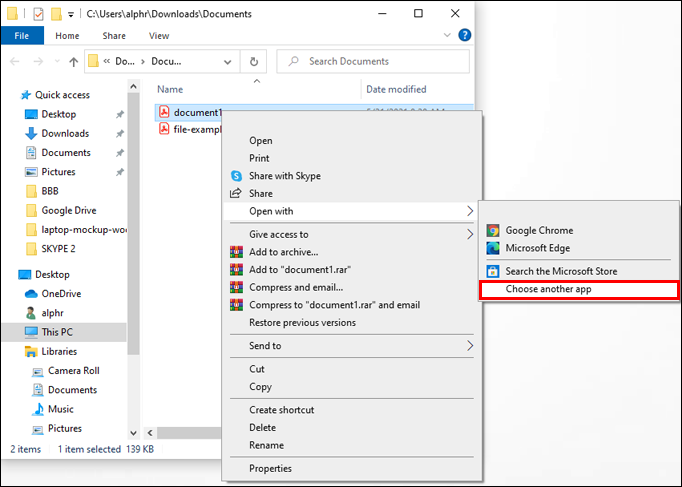Click the horizontal scroll left arrow
Viewport: 682px width, 487px height.
150,433
